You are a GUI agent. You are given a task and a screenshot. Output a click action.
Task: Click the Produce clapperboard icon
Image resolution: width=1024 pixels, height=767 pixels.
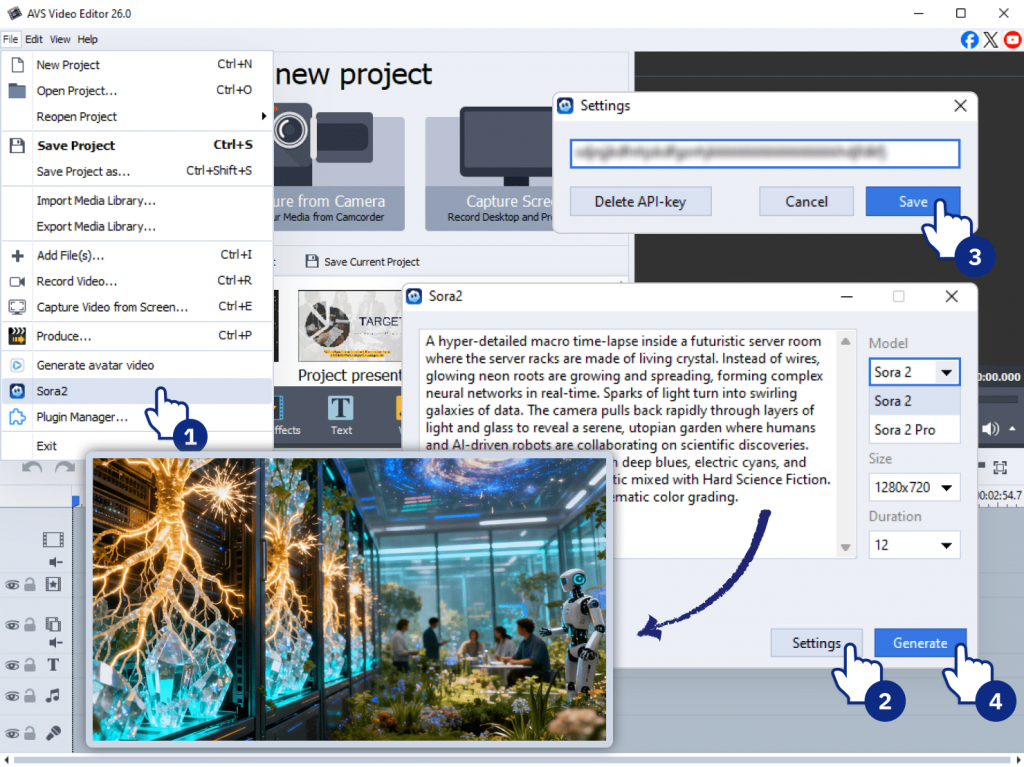point(17,336)
